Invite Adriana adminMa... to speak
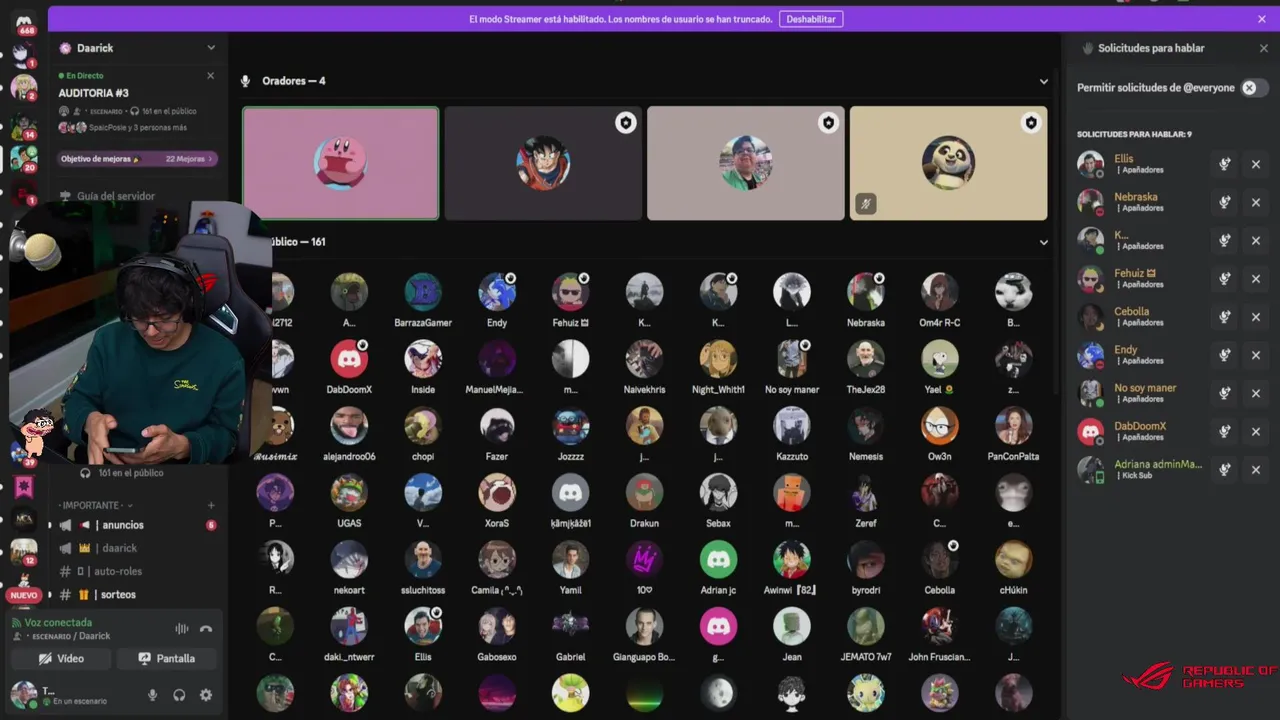Screen dimensions: 1280x720 1224,469
